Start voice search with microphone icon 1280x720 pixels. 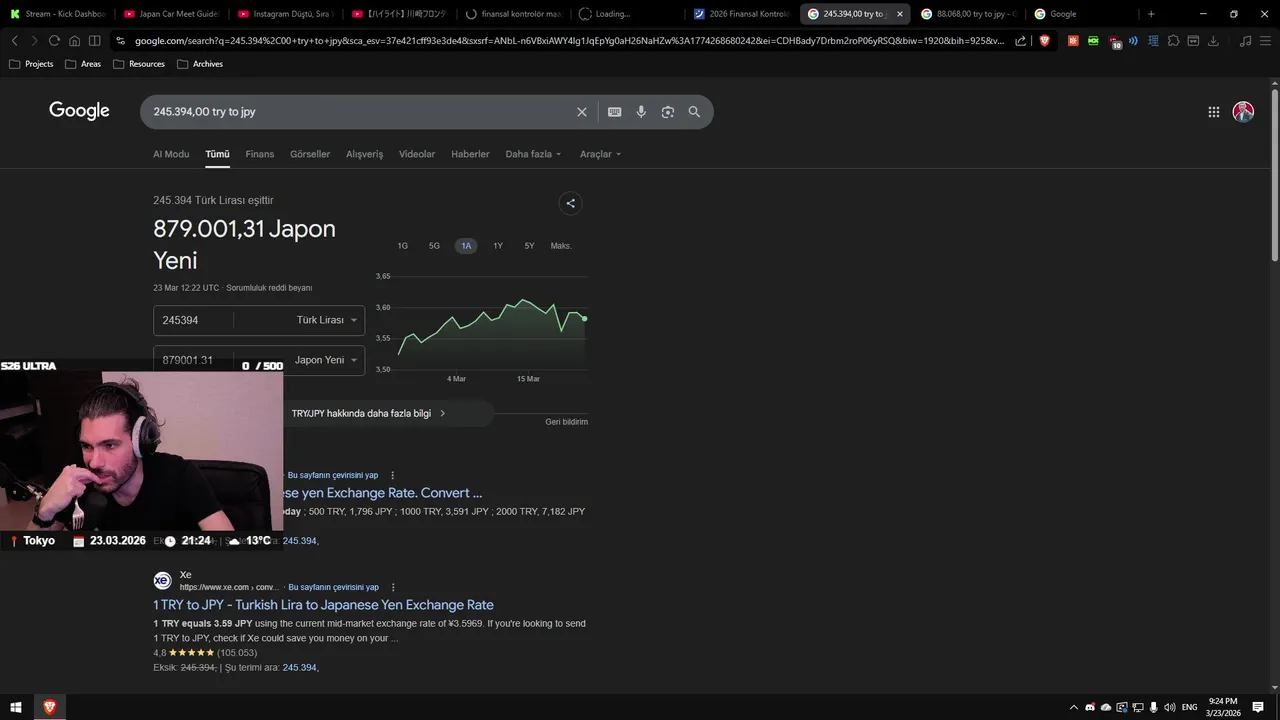(x=641, y=112)
